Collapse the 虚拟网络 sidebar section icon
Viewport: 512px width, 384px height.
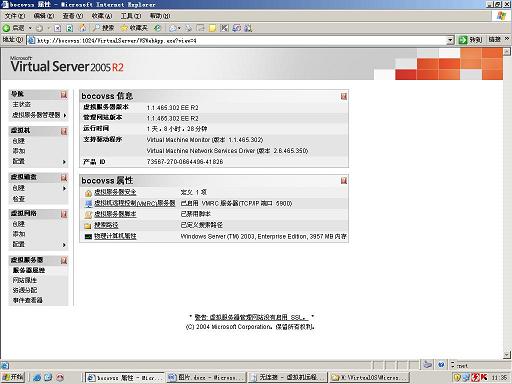64,214
